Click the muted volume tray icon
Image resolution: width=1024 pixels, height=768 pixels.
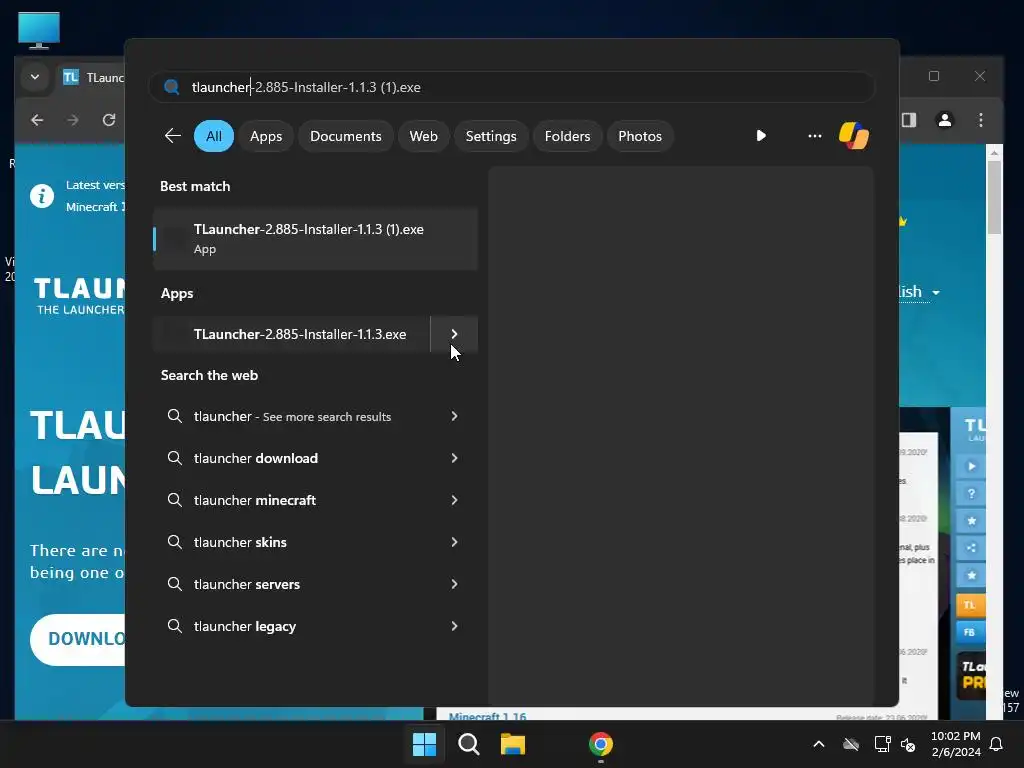coord(908,744)
